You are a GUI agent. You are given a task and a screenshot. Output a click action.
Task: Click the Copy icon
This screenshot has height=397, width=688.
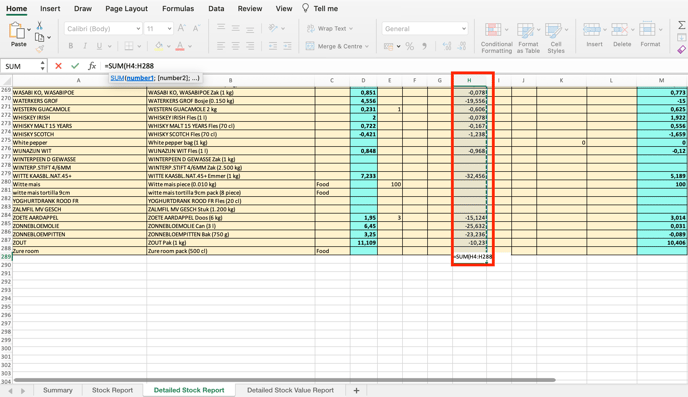coord(39,37)
